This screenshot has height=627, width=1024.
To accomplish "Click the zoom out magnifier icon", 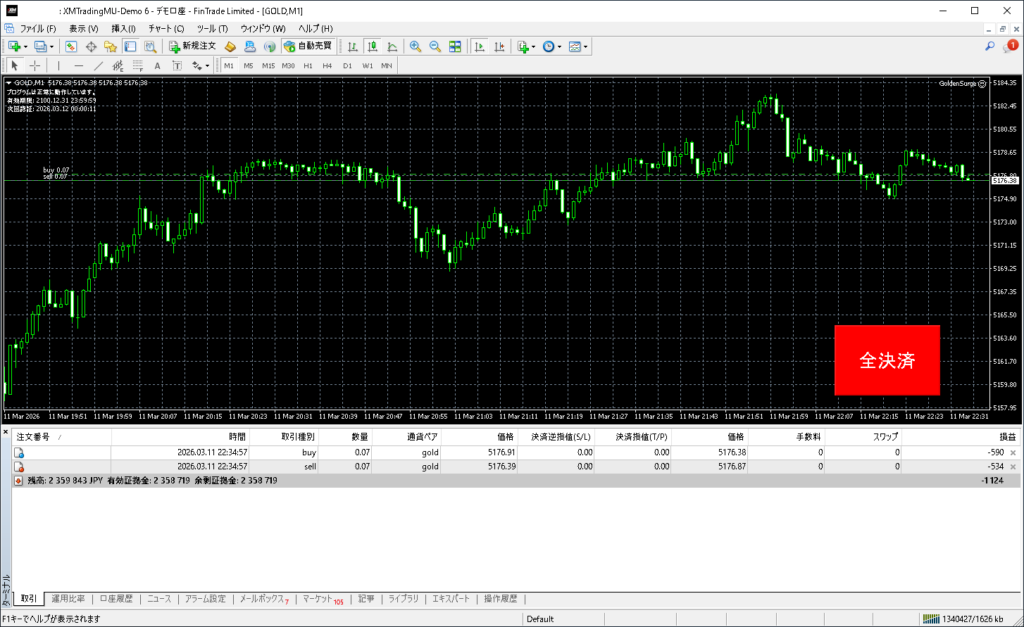I will [x=435, y=46].
